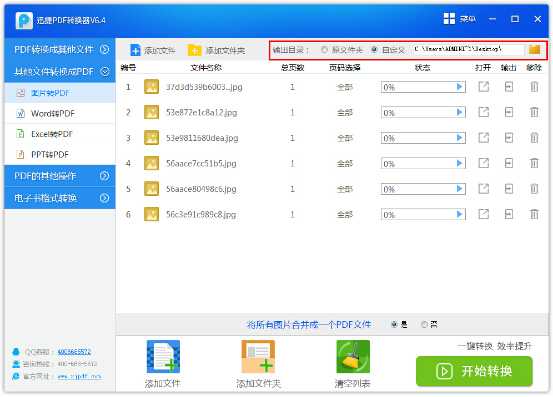
Task: Click image thumbnail icon of row 1
Action: point(151,87)
